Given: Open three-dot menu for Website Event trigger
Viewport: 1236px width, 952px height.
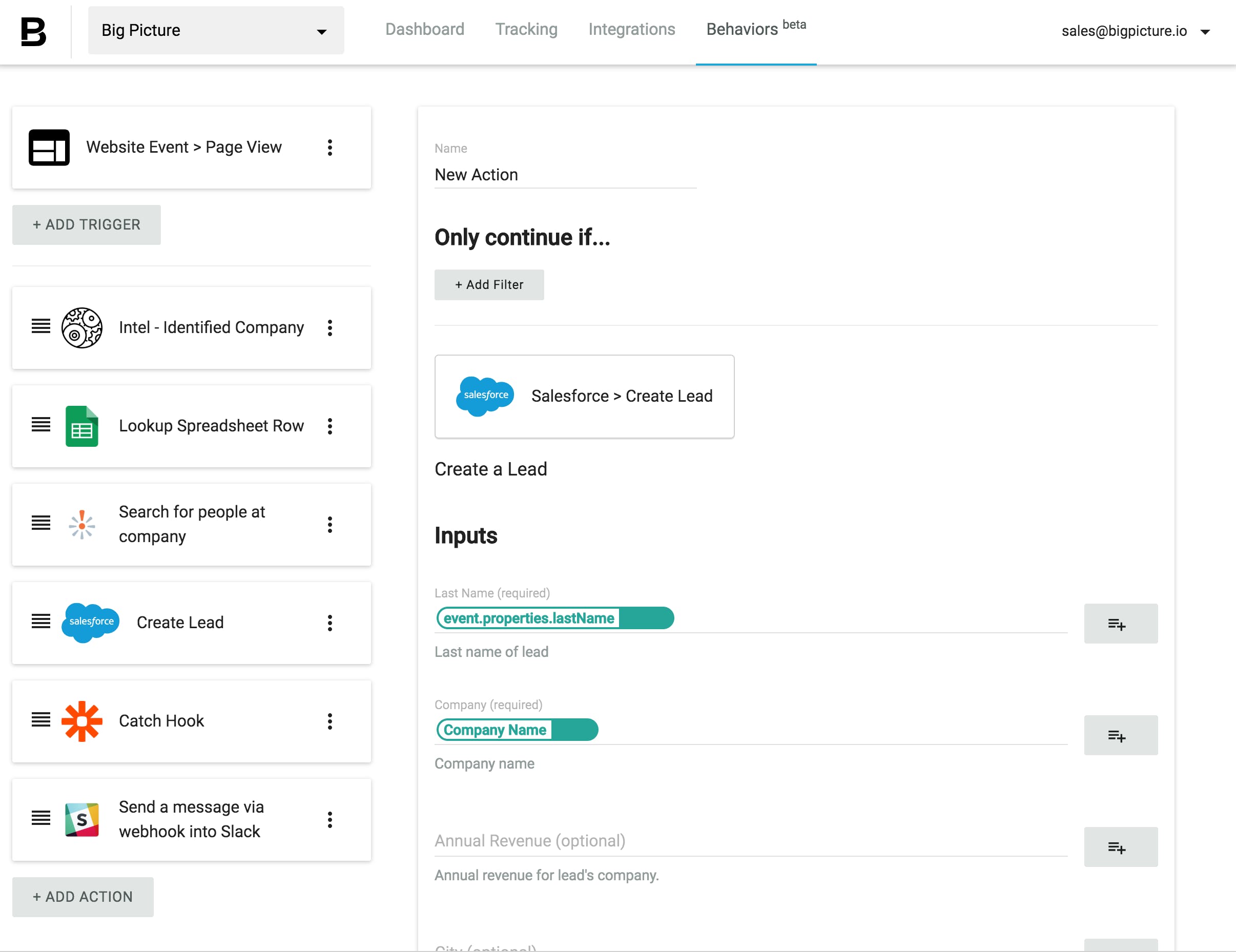Looking at the screenshot, I should click(330, 148).
